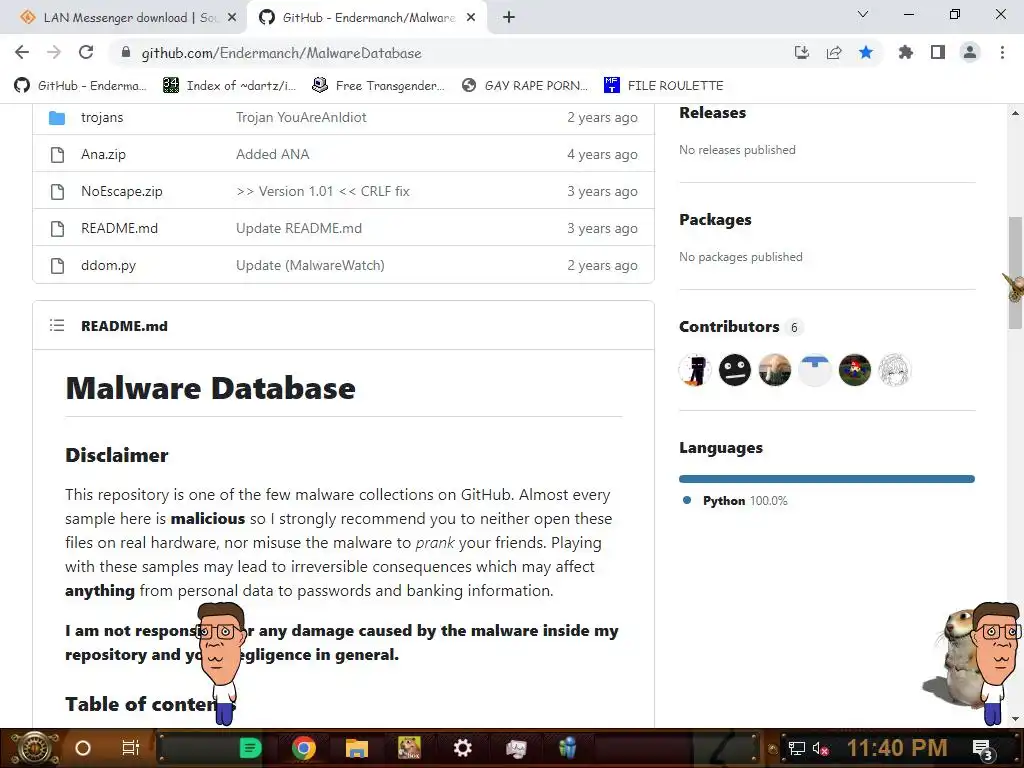Open the Chrome profile avatar
This screenshot has height=768, width=1024.
click(x=970, y=52)
